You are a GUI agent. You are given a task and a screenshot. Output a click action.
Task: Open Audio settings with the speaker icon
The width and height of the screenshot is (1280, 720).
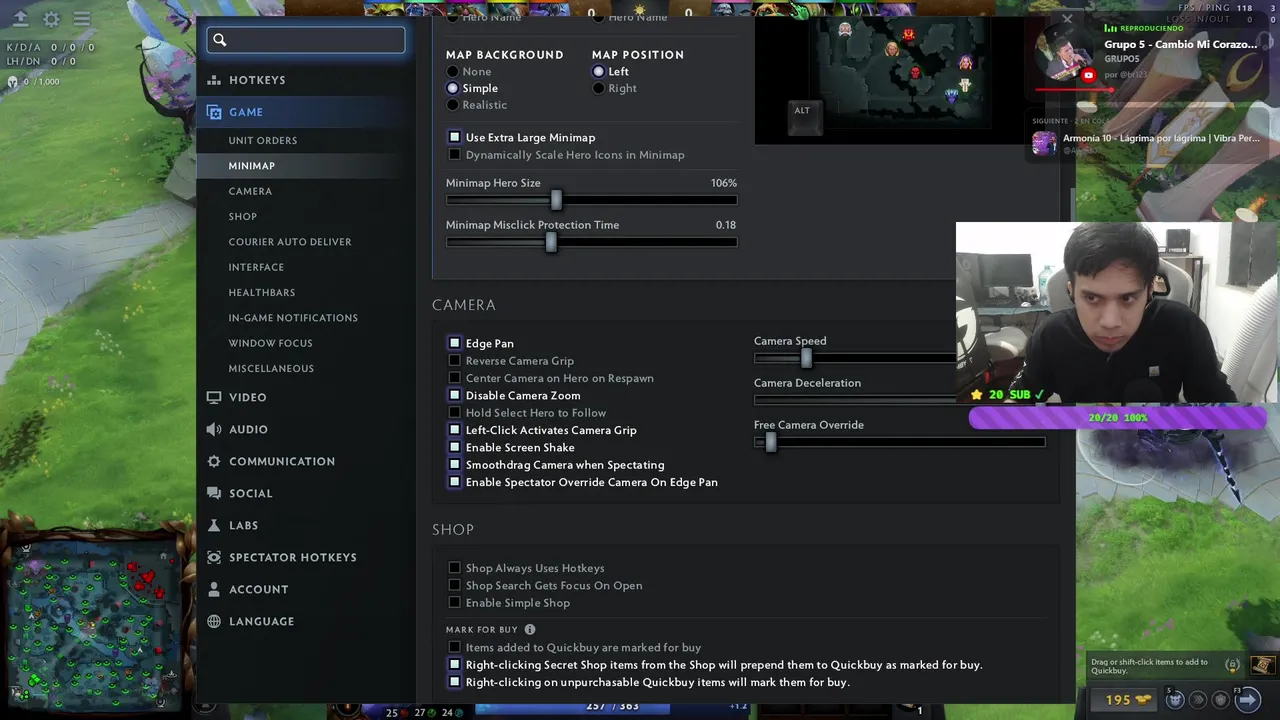click(213, 429)
